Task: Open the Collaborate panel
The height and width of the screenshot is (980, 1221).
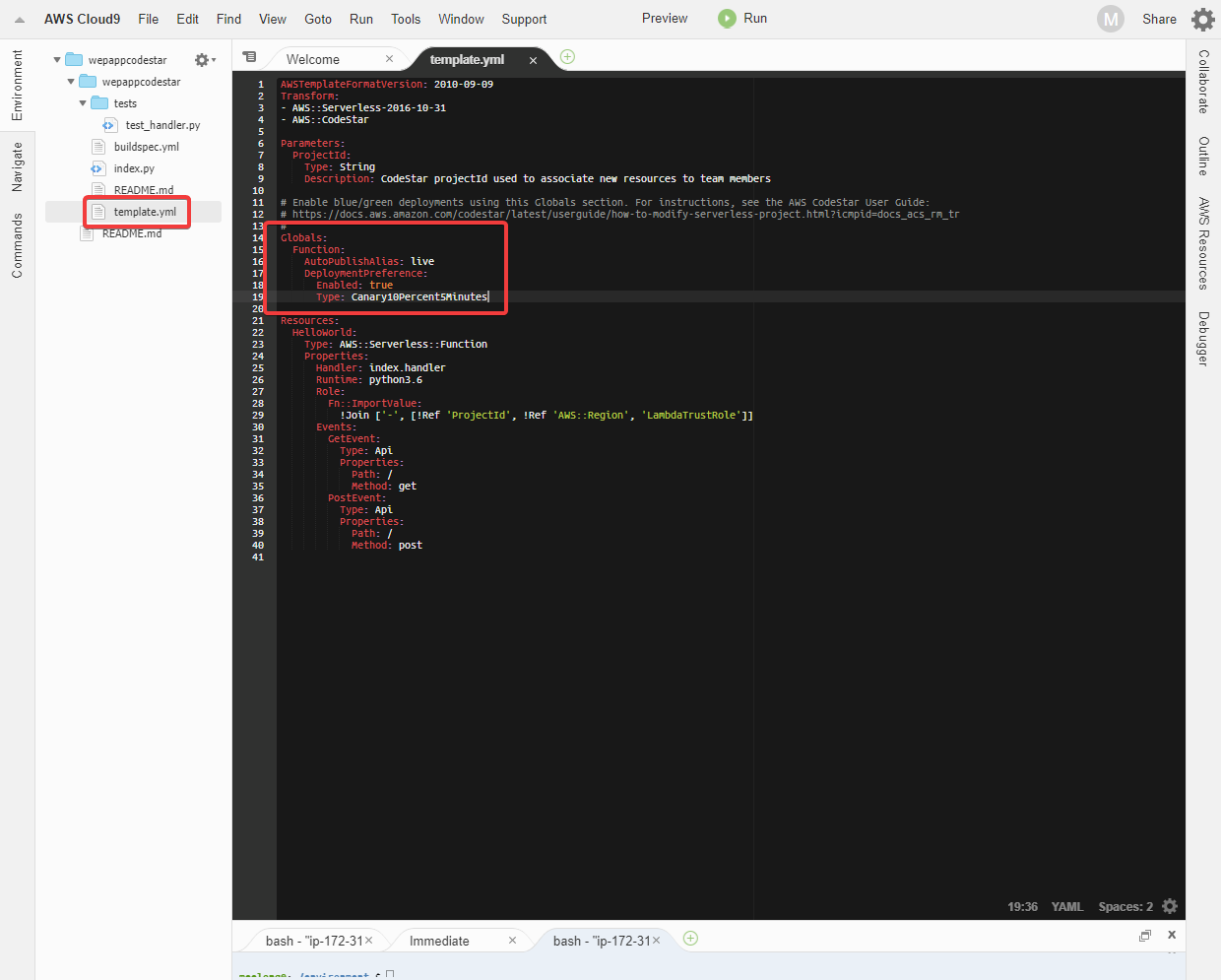Action: [x=1203, y=82]
